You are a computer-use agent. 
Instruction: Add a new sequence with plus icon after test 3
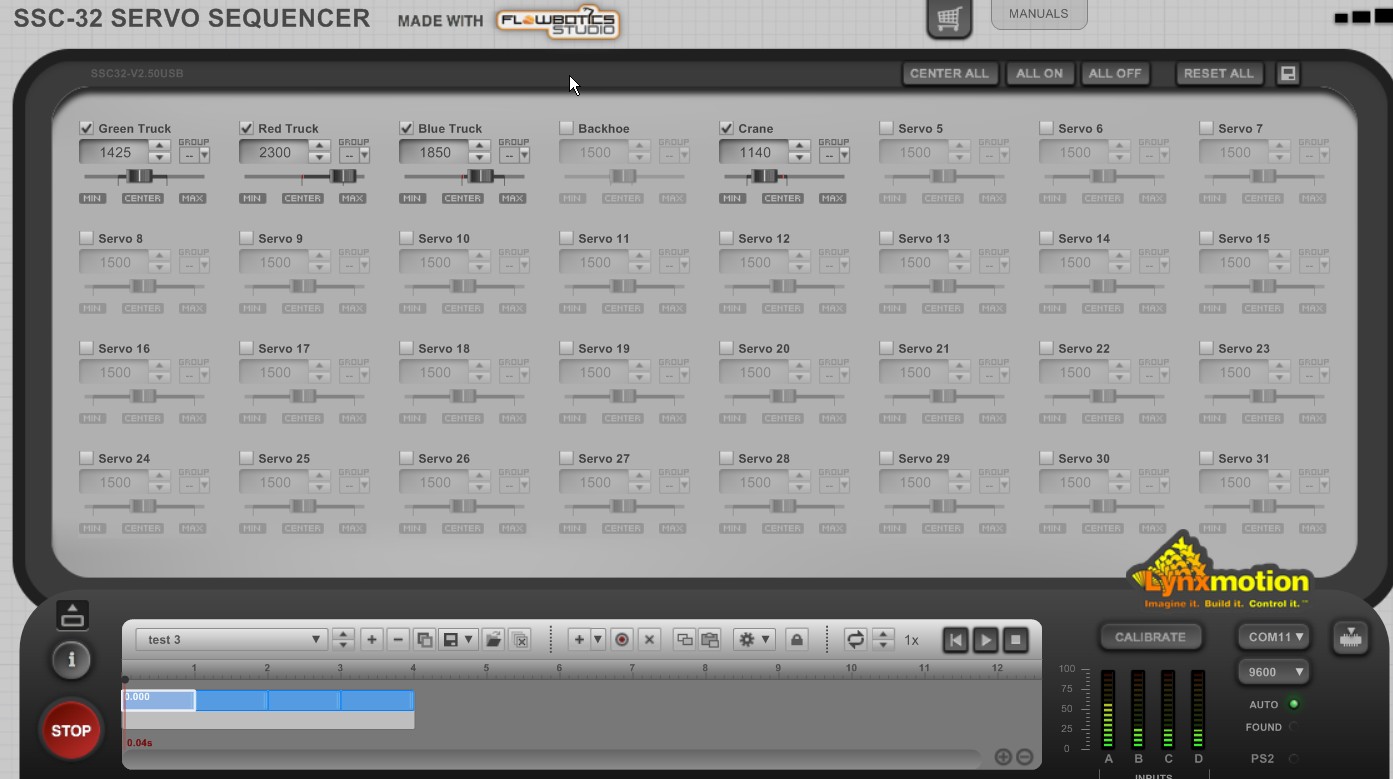[372, 639]
